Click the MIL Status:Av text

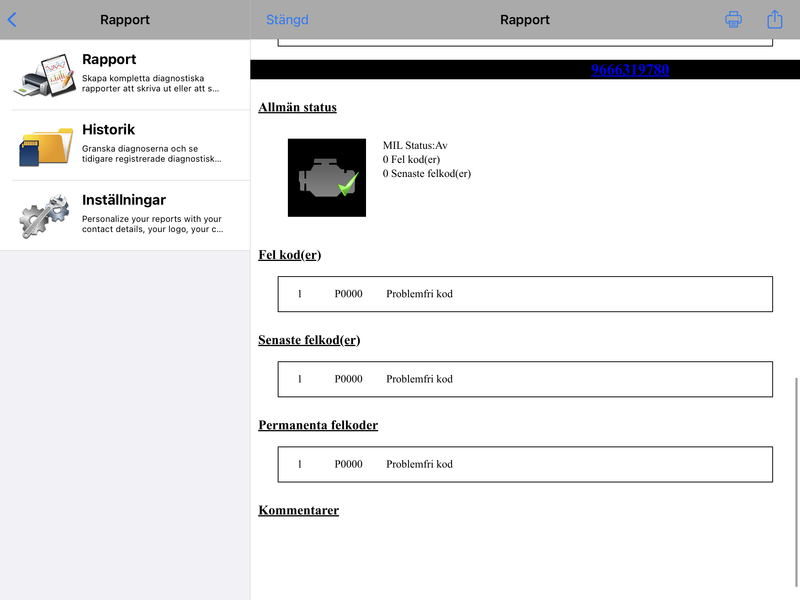click(415, 145)
